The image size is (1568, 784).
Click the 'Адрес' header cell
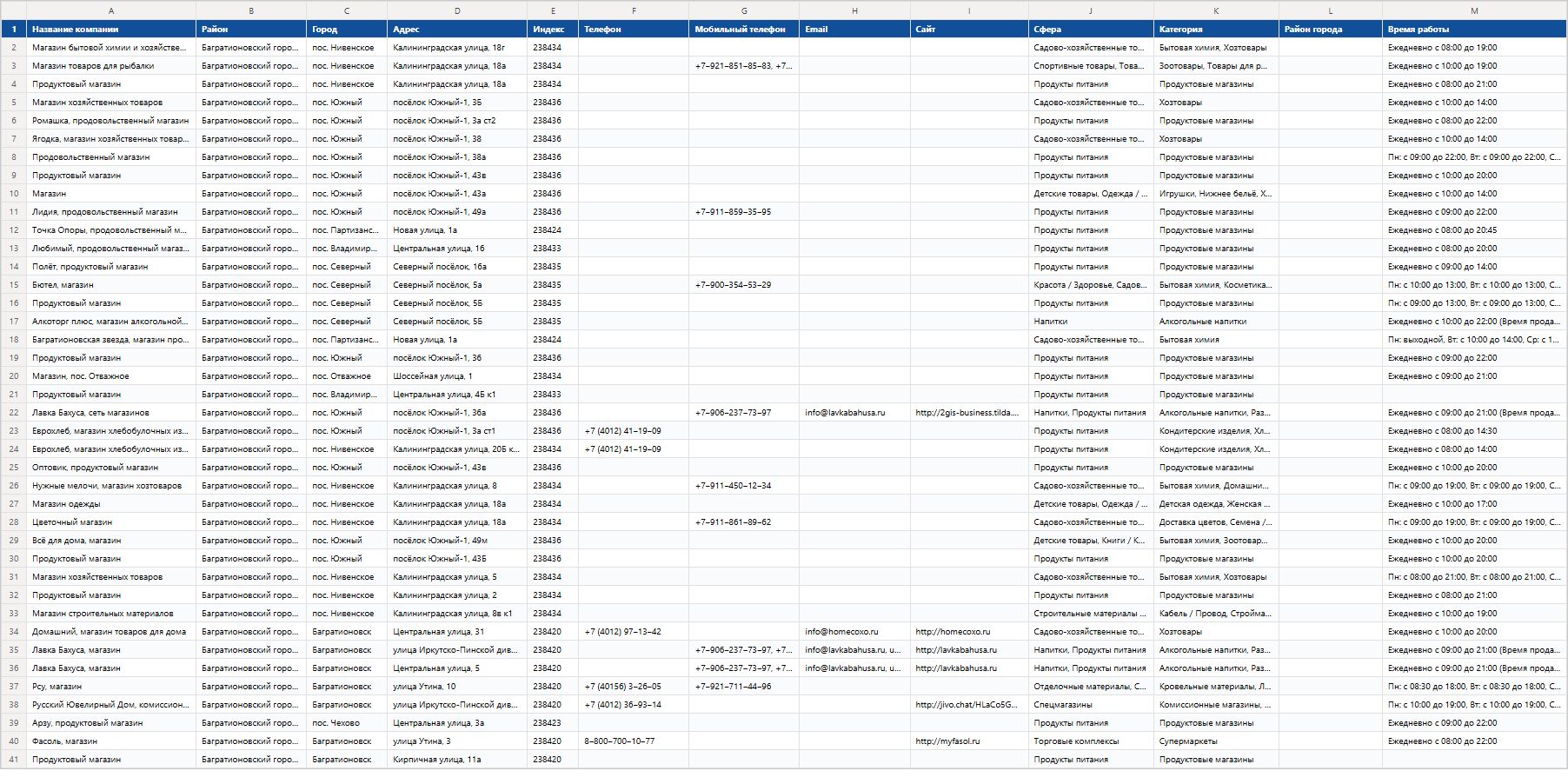tap(457, 30)
